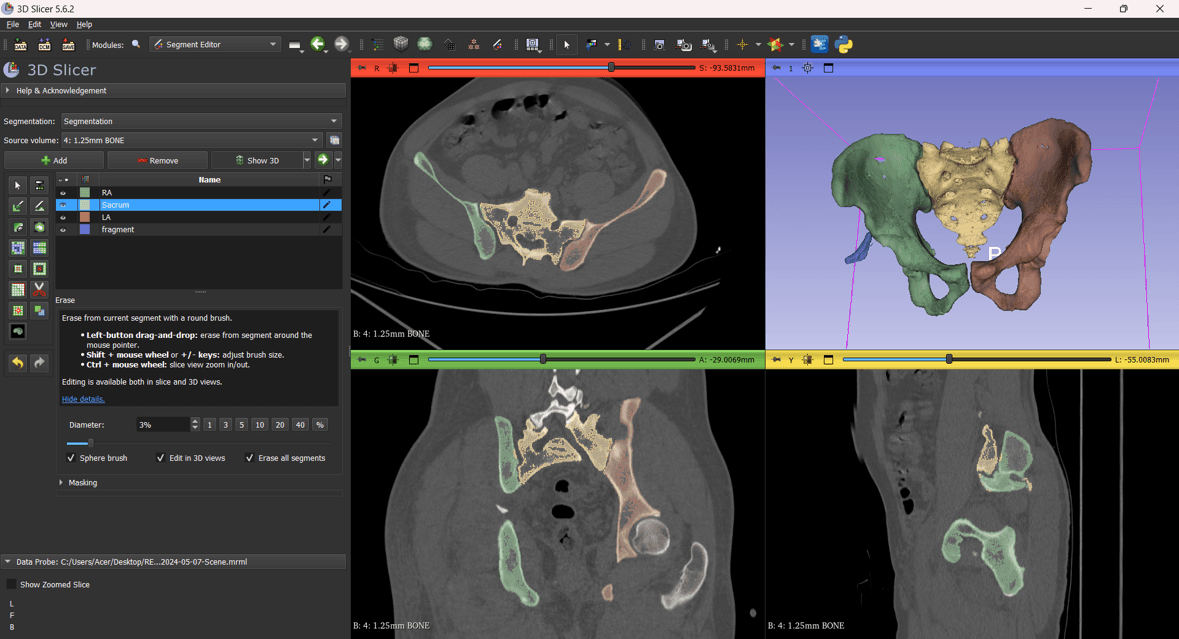The width and height of the screenshot is (1179, 639).
Task: Click the LA segment color swatch
Action: pyautogui.click(x=85, y=217)
